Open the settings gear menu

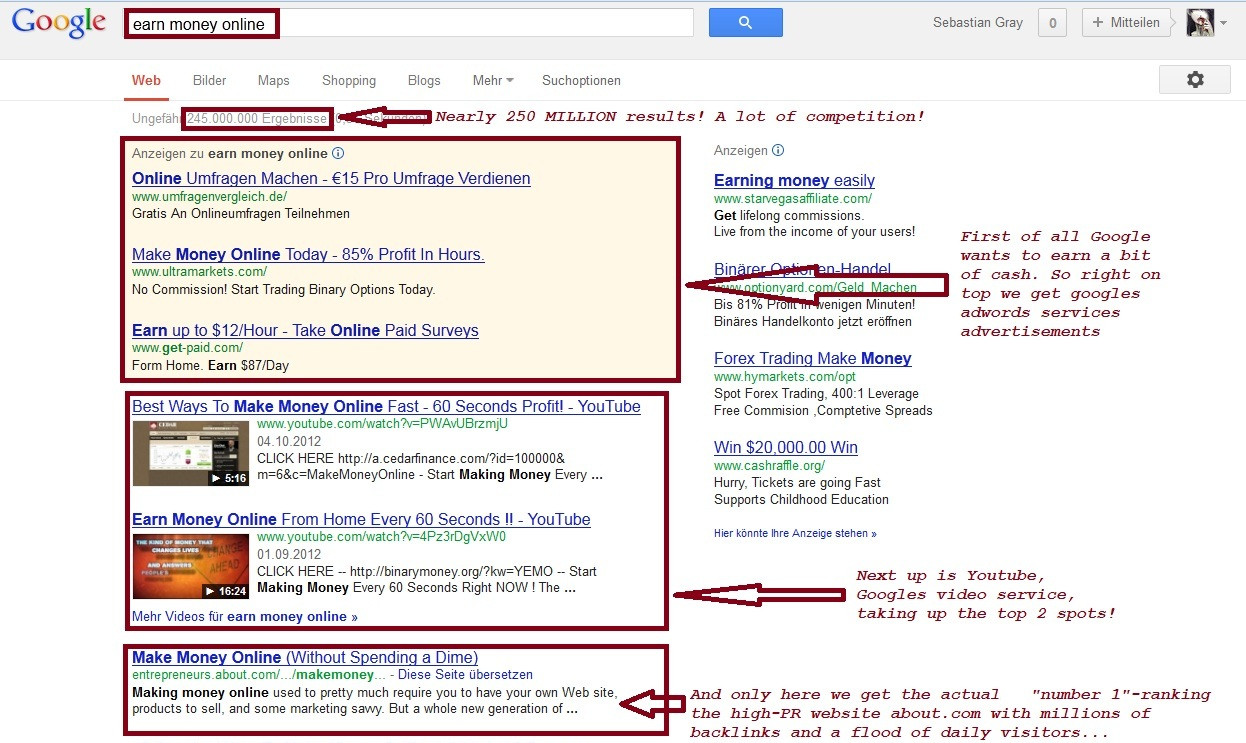(x=1194, y=80)
